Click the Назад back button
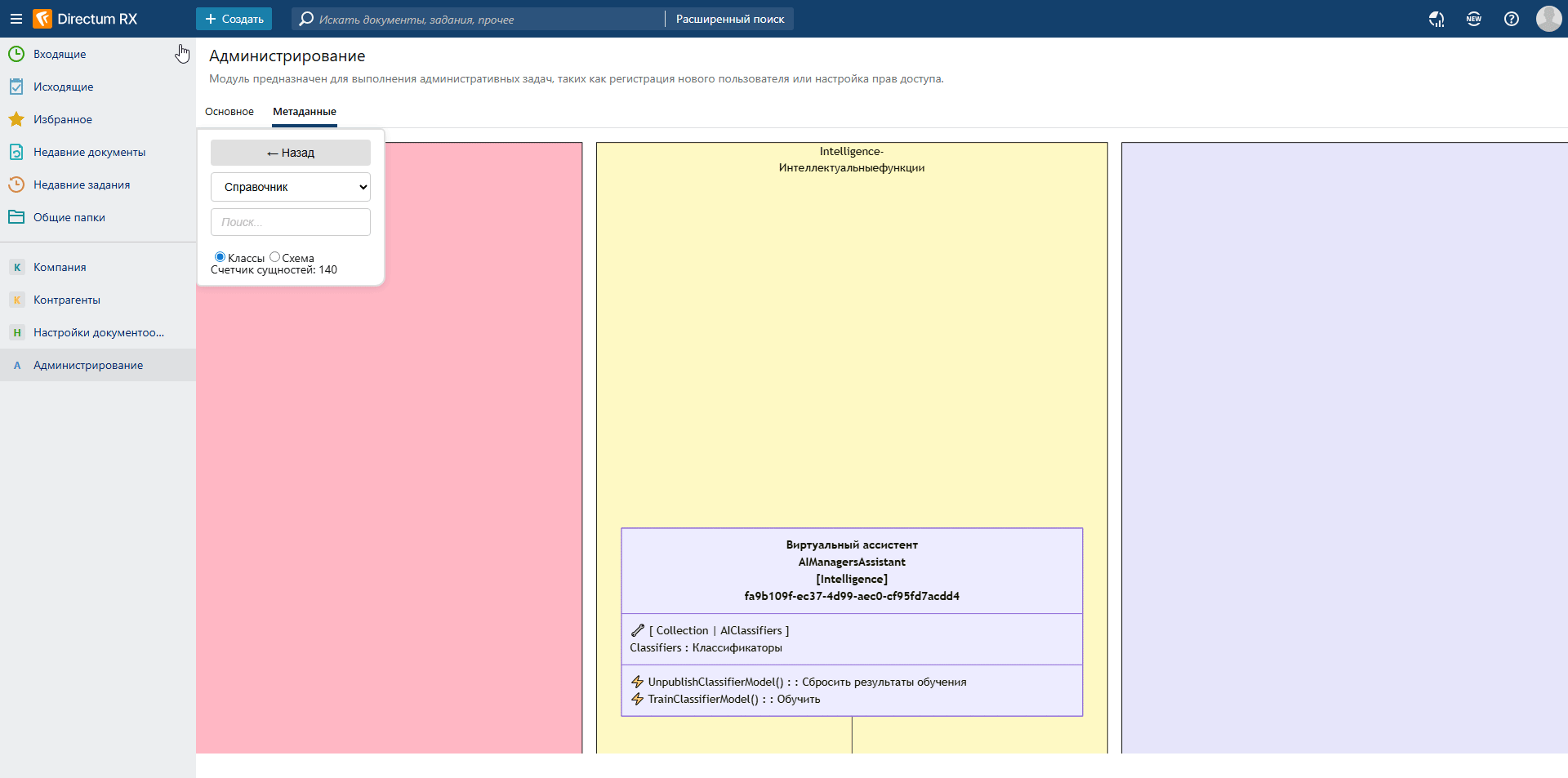 [291, 153]
